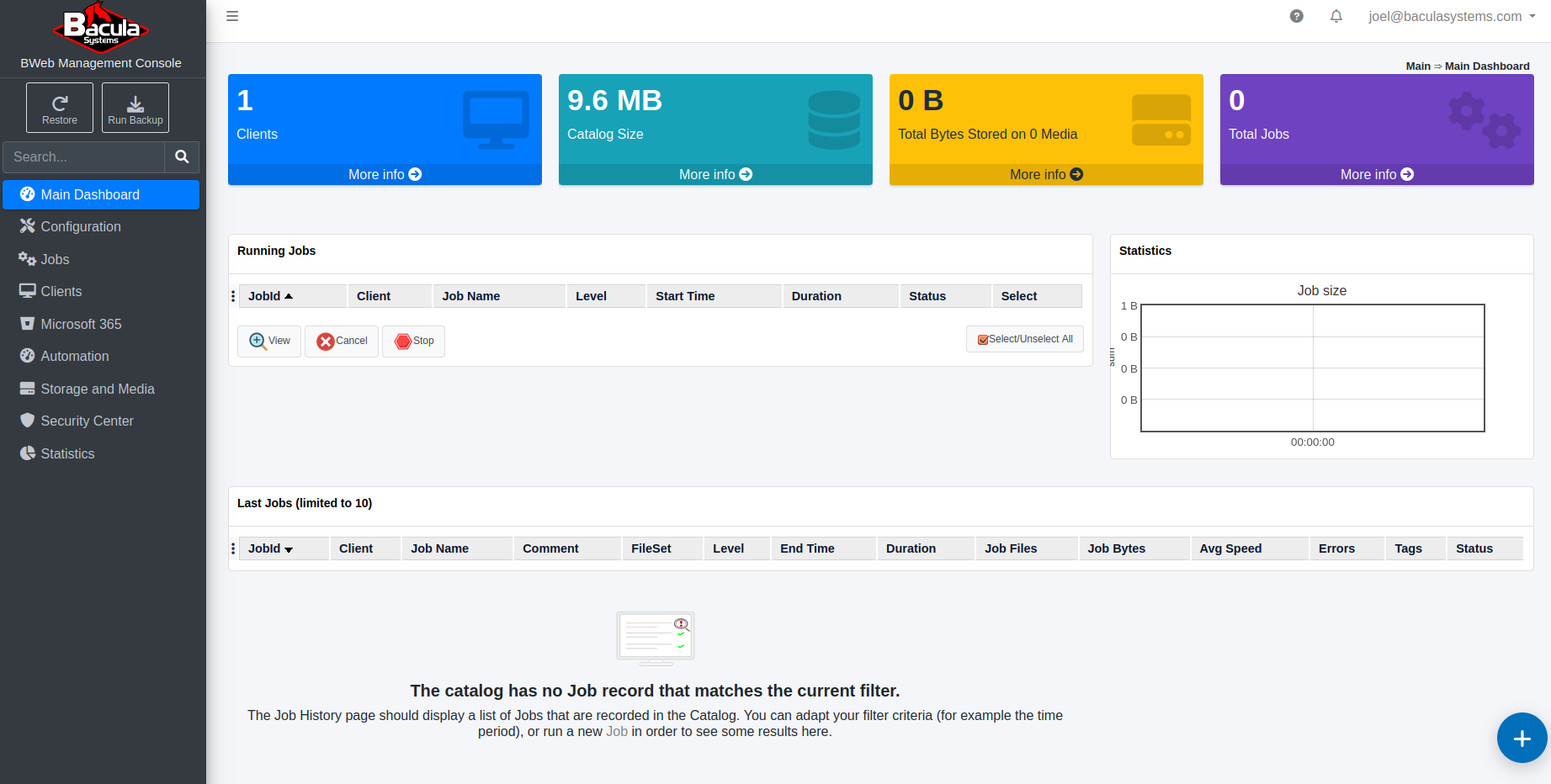Toggle the sidebar hamburger menu icon

click(232, 16)
